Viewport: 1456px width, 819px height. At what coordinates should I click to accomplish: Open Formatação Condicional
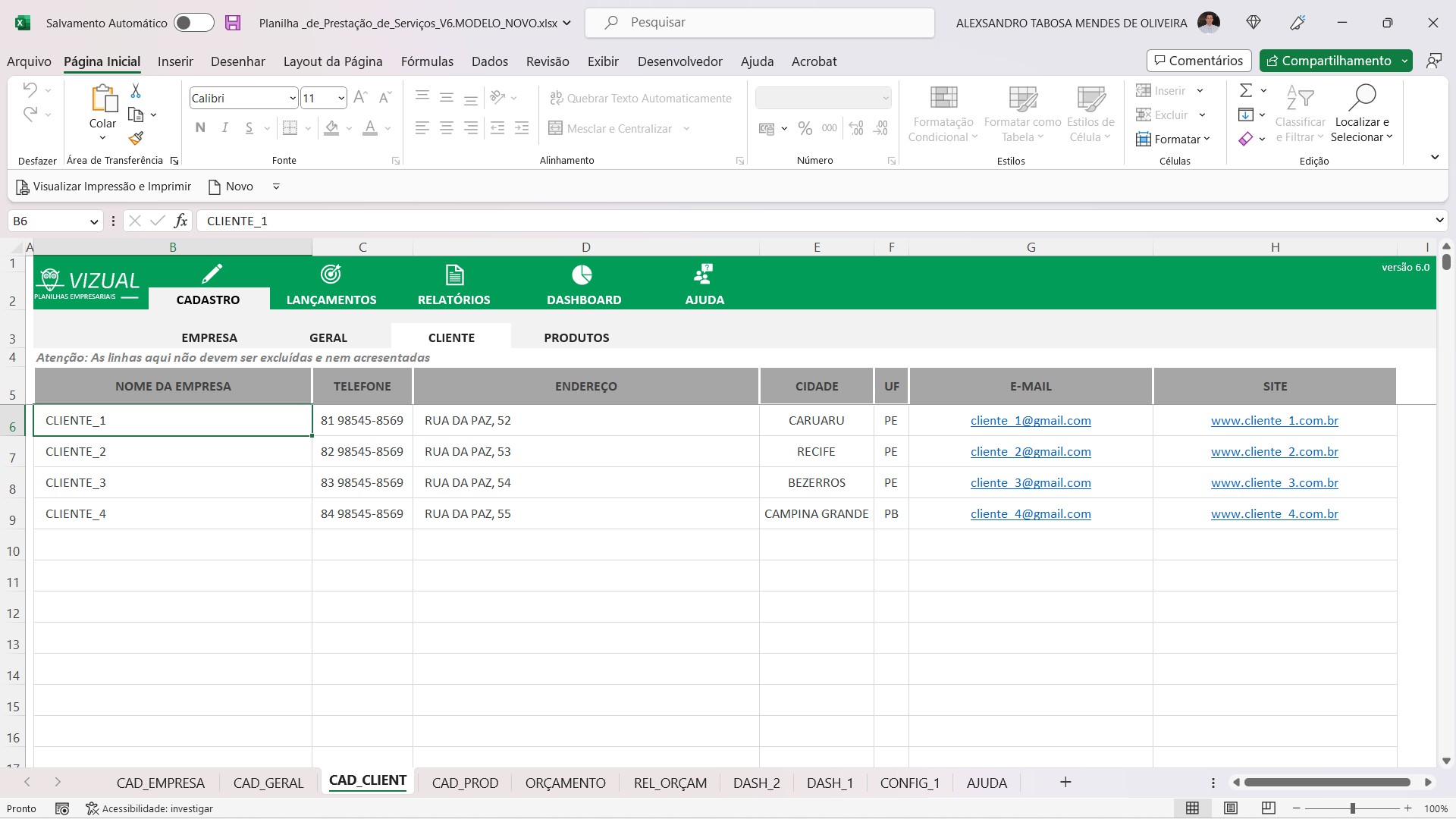[x=942, y=112]
